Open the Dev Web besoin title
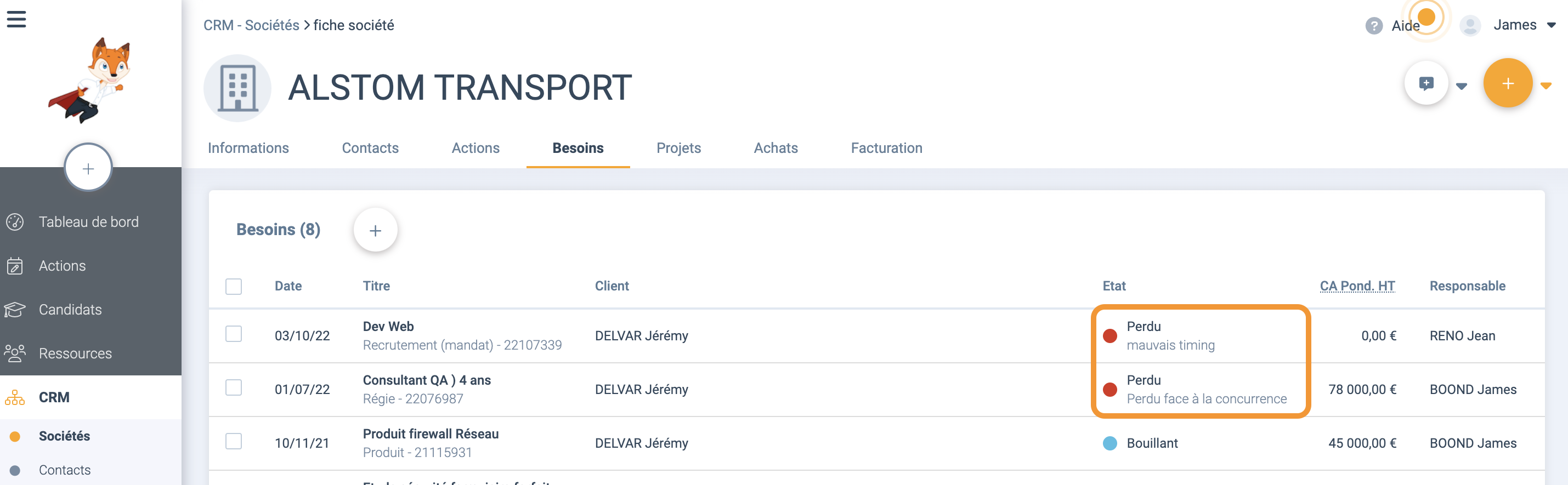Image resolution: width=1568 pixels, height=485 pixels. (388, 327)
